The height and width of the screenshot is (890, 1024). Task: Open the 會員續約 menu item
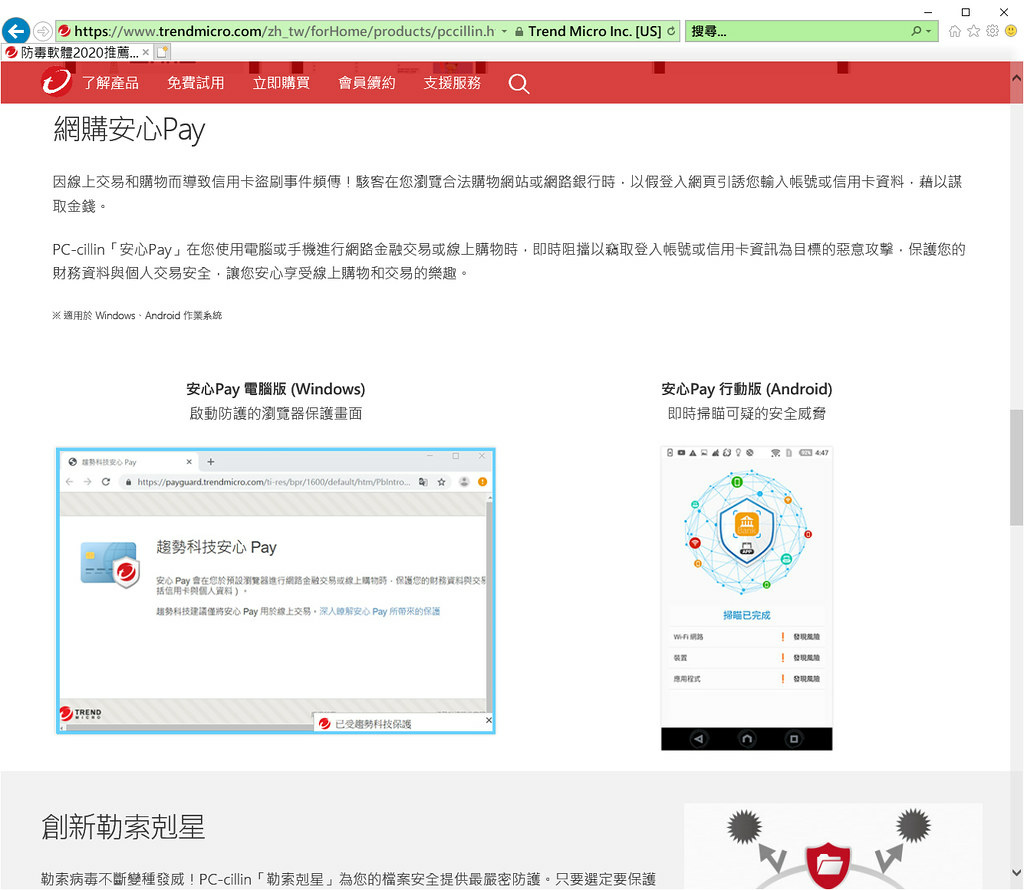[x=367, y=83]
